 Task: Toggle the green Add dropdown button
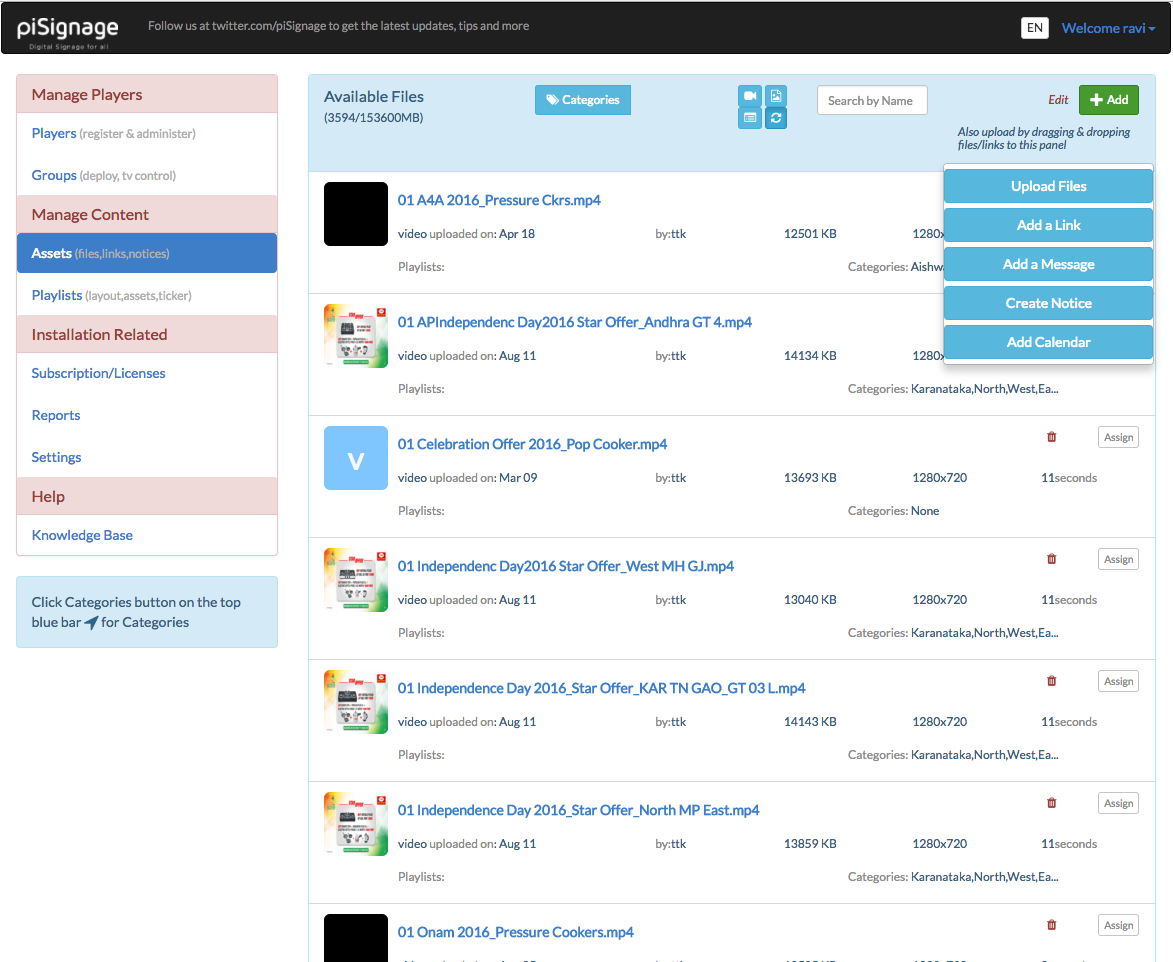pos(1108,100)
